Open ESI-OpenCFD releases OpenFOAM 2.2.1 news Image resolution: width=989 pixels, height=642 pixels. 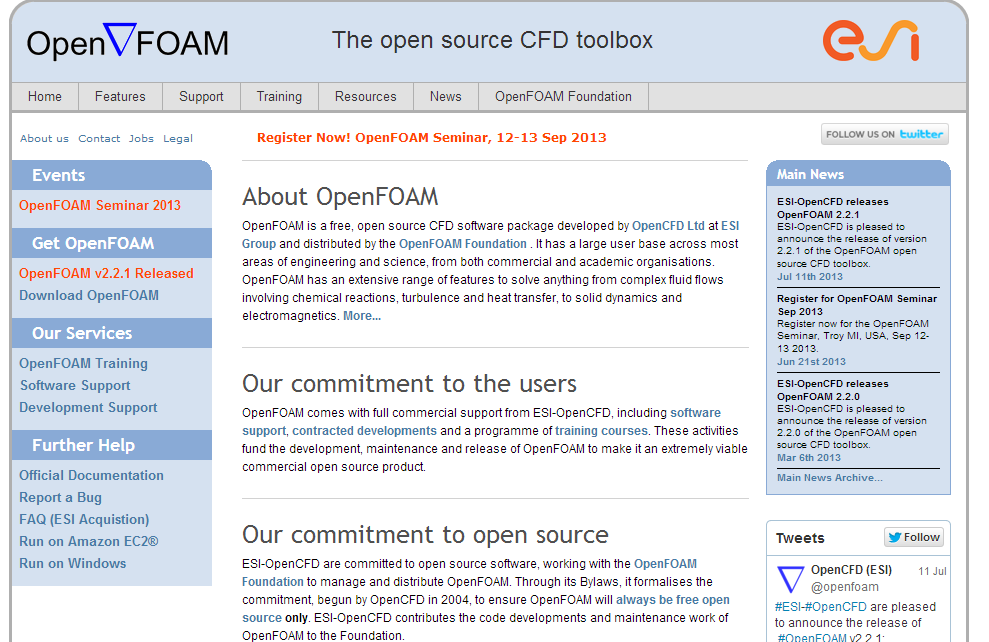[833, 208]
